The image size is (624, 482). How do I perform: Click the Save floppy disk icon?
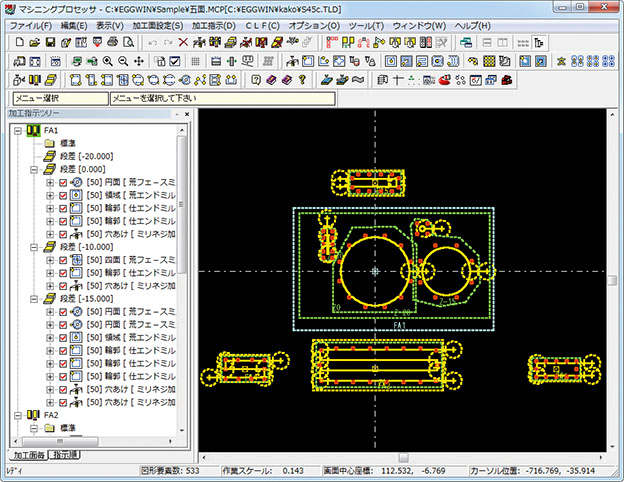pos(51,42)
